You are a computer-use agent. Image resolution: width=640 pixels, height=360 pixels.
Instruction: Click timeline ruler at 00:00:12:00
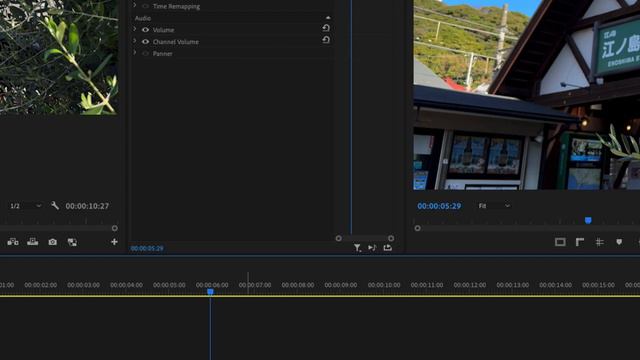click(x=470, y=285)
